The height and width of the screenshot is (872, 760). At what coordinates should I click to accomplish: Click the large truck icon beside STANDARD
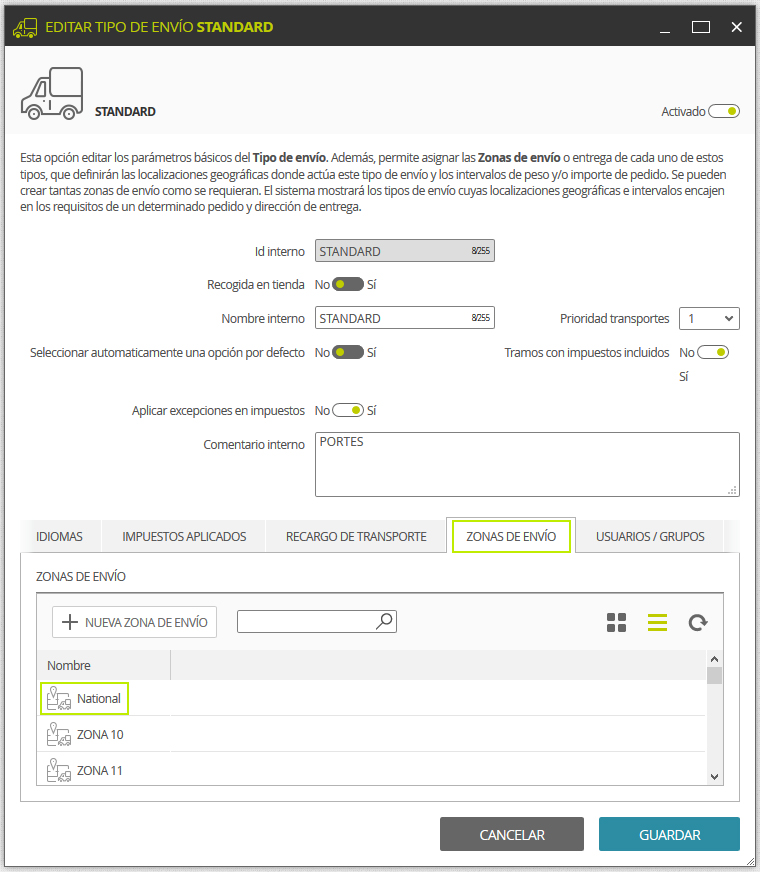point(52,93)
